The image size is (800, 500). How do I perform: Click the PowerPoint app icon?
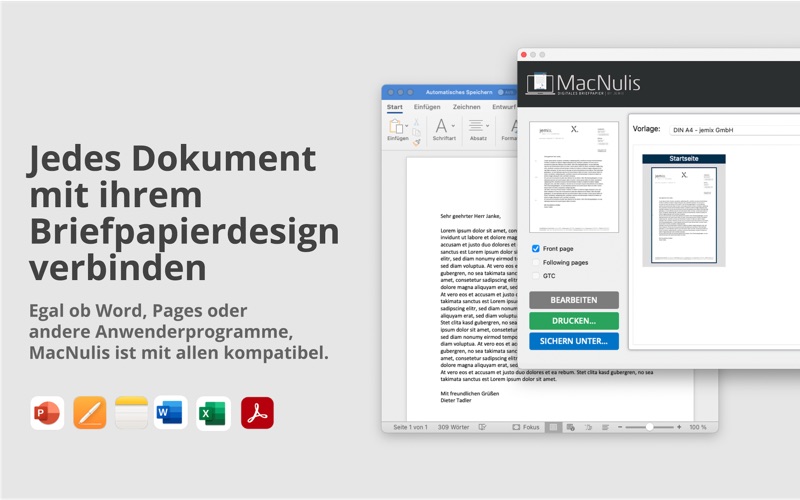pyautogui.click(x=47, y=413)
